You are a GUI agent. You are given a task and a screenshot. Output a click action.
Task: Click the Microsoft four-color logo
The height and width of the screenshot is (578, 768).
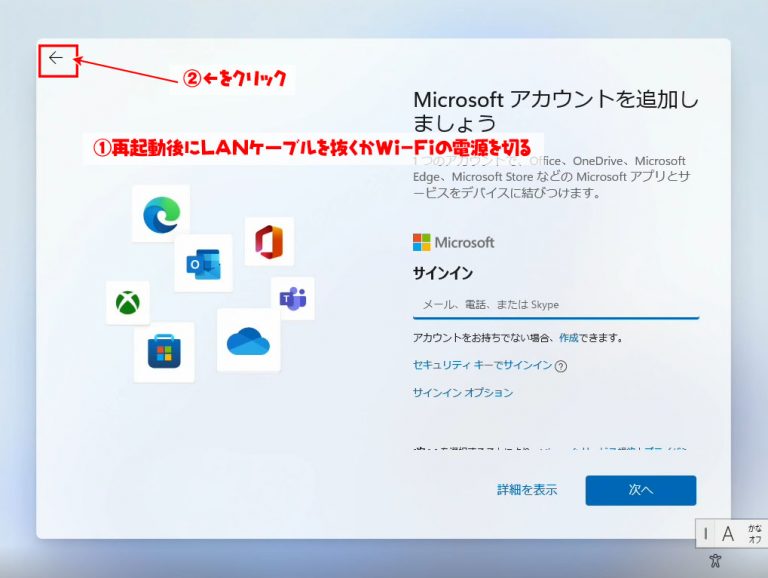(421, 242)
